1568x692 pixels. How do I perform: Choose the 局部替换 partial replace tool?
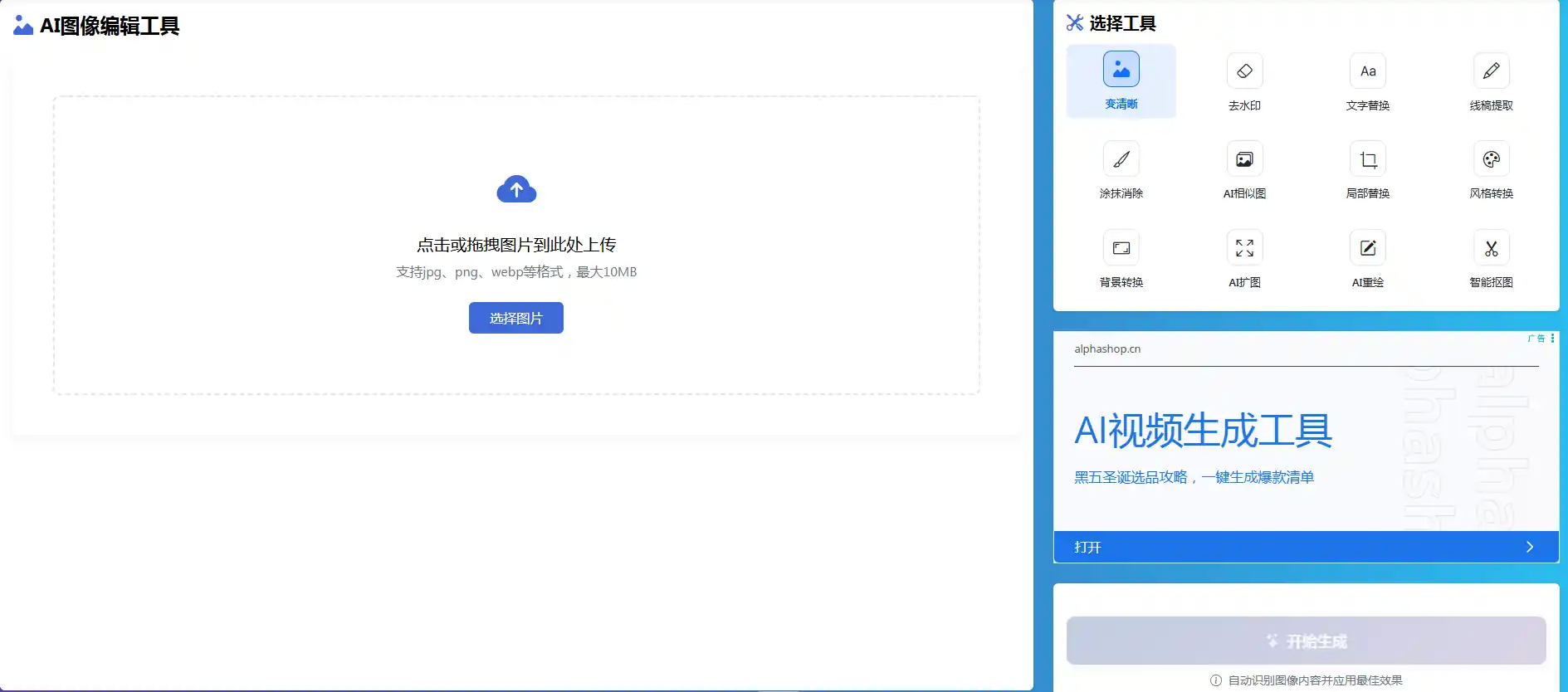[x=1367, y=169]
